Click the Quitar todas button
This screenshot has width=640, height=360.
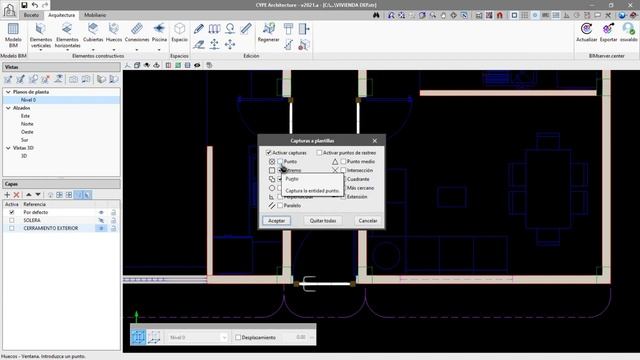pos(322,221)
